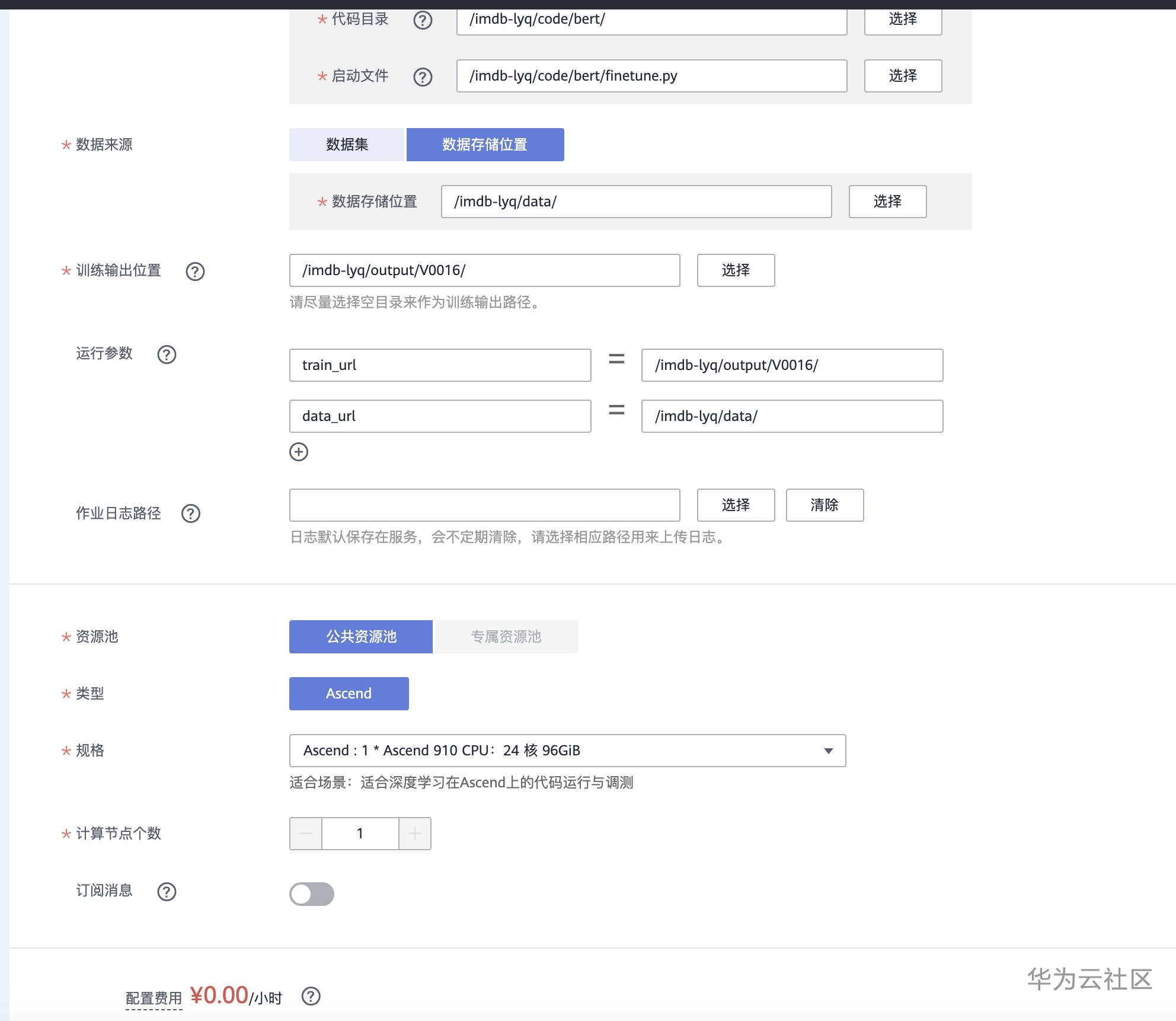Open the 规格 specification dropdown
Viewport: 1176px width, 1021px height.
(567, 751)
